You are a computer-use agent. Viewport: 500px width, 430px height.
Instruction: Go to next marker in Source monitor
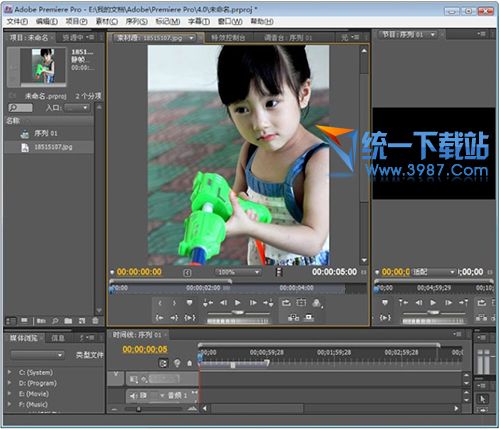pos(268,303)
